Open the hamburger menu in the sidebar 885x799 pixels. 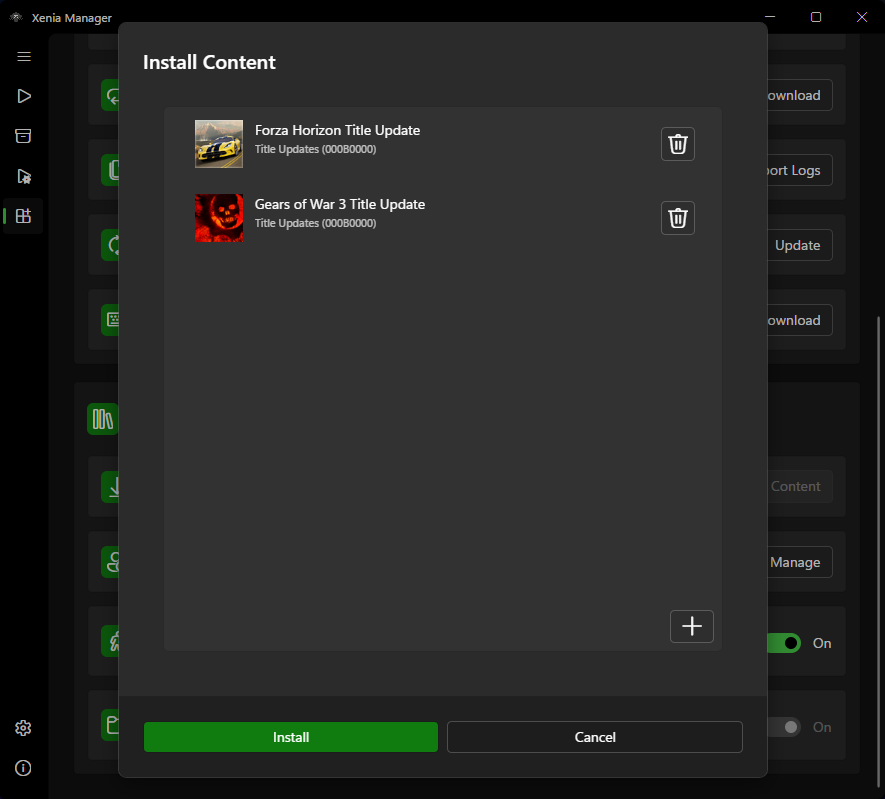pos(23,57)
